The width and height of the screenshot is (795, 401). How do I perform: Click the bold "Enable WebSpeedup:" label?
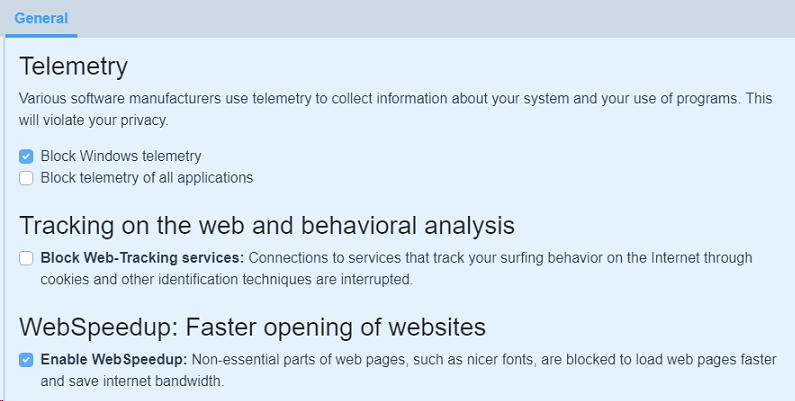113,359
